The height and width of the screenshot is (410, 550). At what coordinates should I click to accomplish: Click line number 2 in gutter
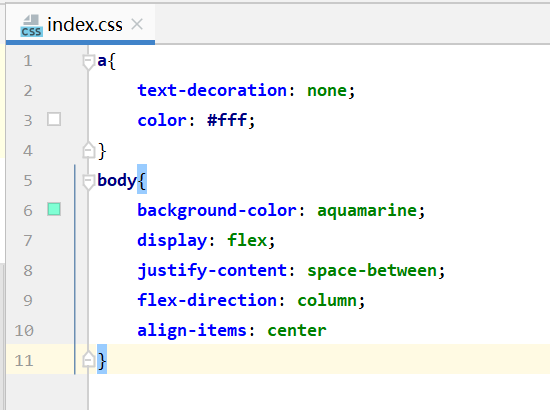(x=28, y=91)
